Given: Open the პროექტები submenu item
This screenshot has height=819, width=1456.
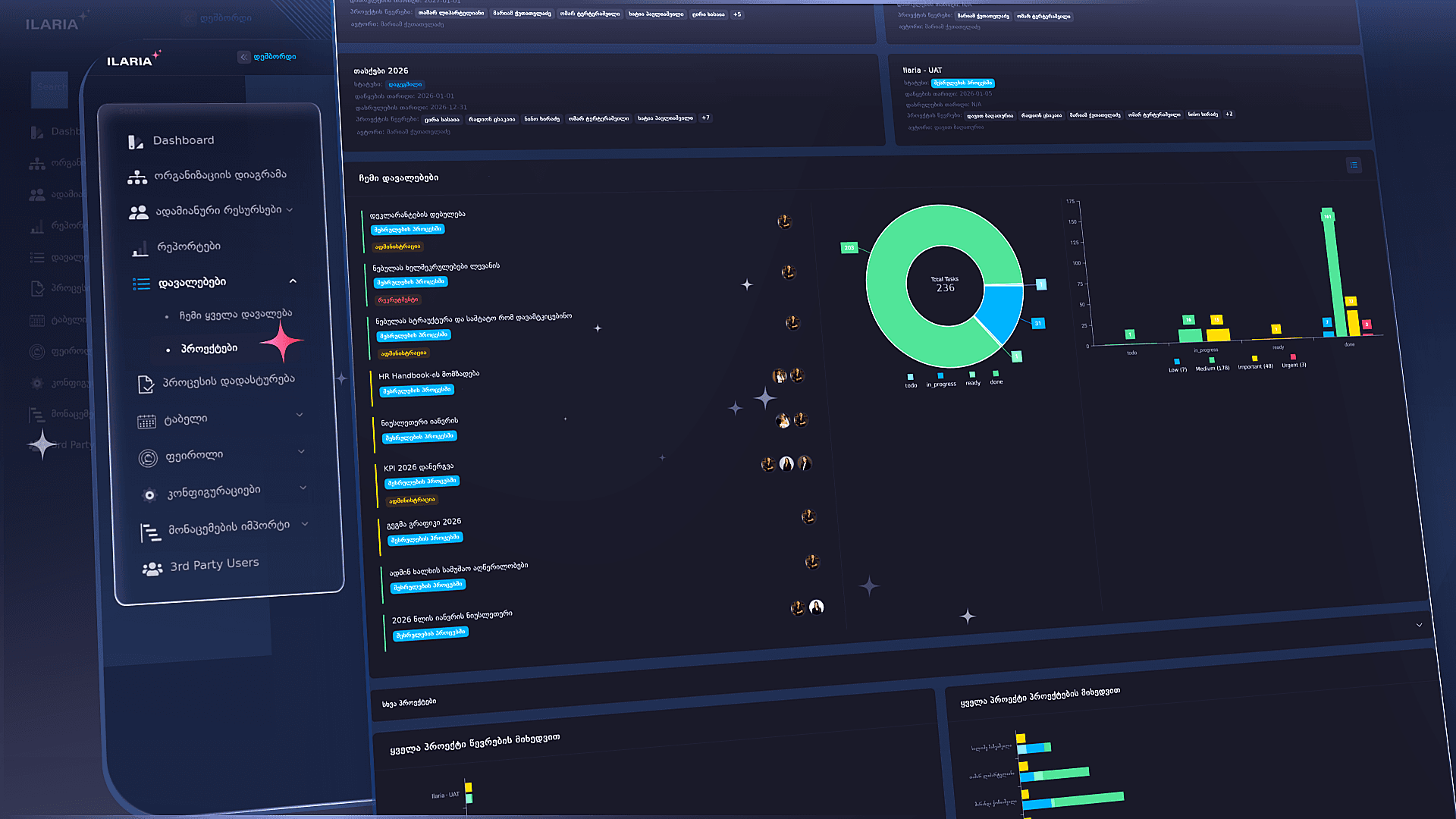Looking at the screenshot, I should pyautogui.click(x=209, y=349).
